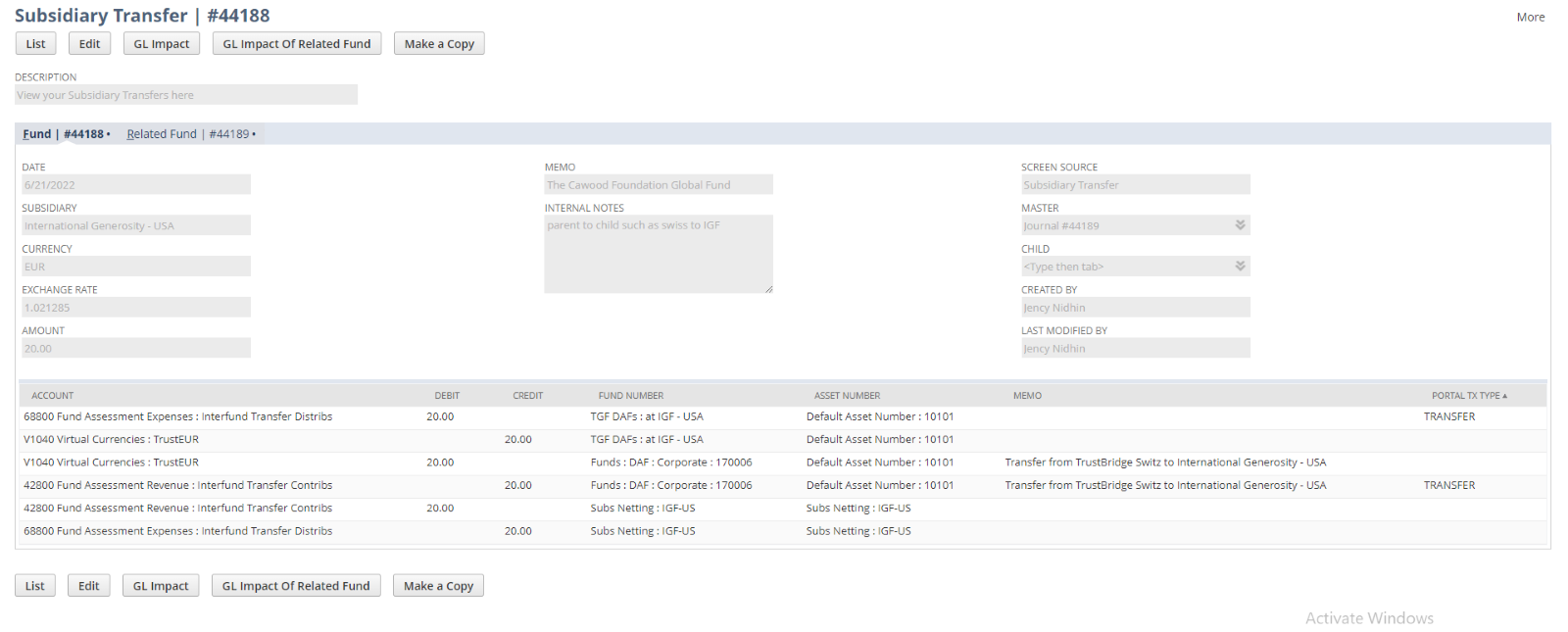Switch to Related Fund #44189 tab

[190, 134]
